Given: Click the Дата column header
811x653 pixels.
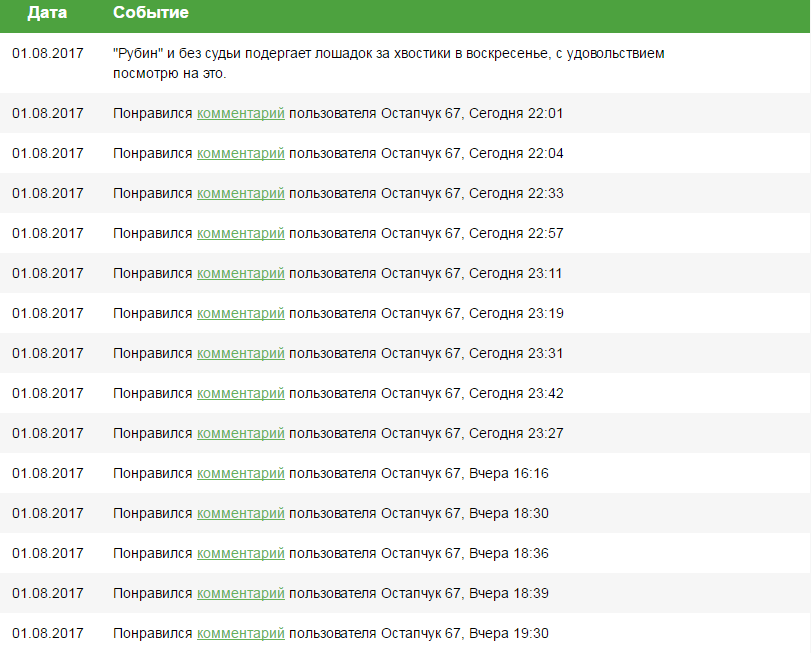Looking at the screenshot, I should [47, 12].
